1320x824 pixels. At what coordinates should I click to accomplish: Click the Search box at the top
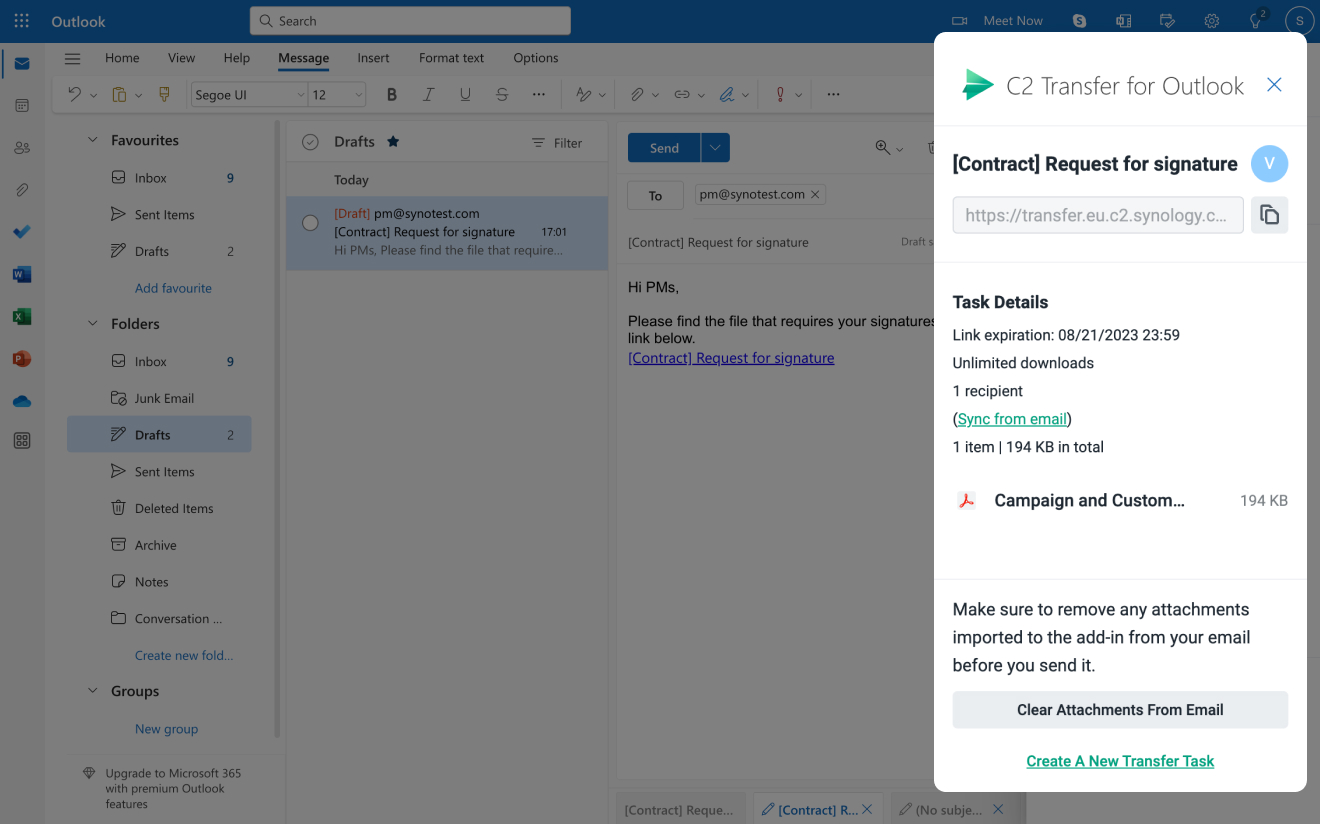click(410, 20)
